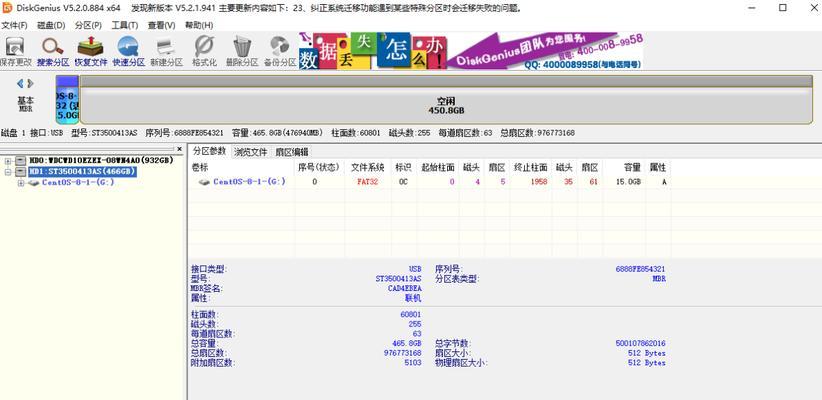Click the HD1 disk drive icon in tree
The height and width of the screenshot is (400, 822).
click(x=20, y=171)
